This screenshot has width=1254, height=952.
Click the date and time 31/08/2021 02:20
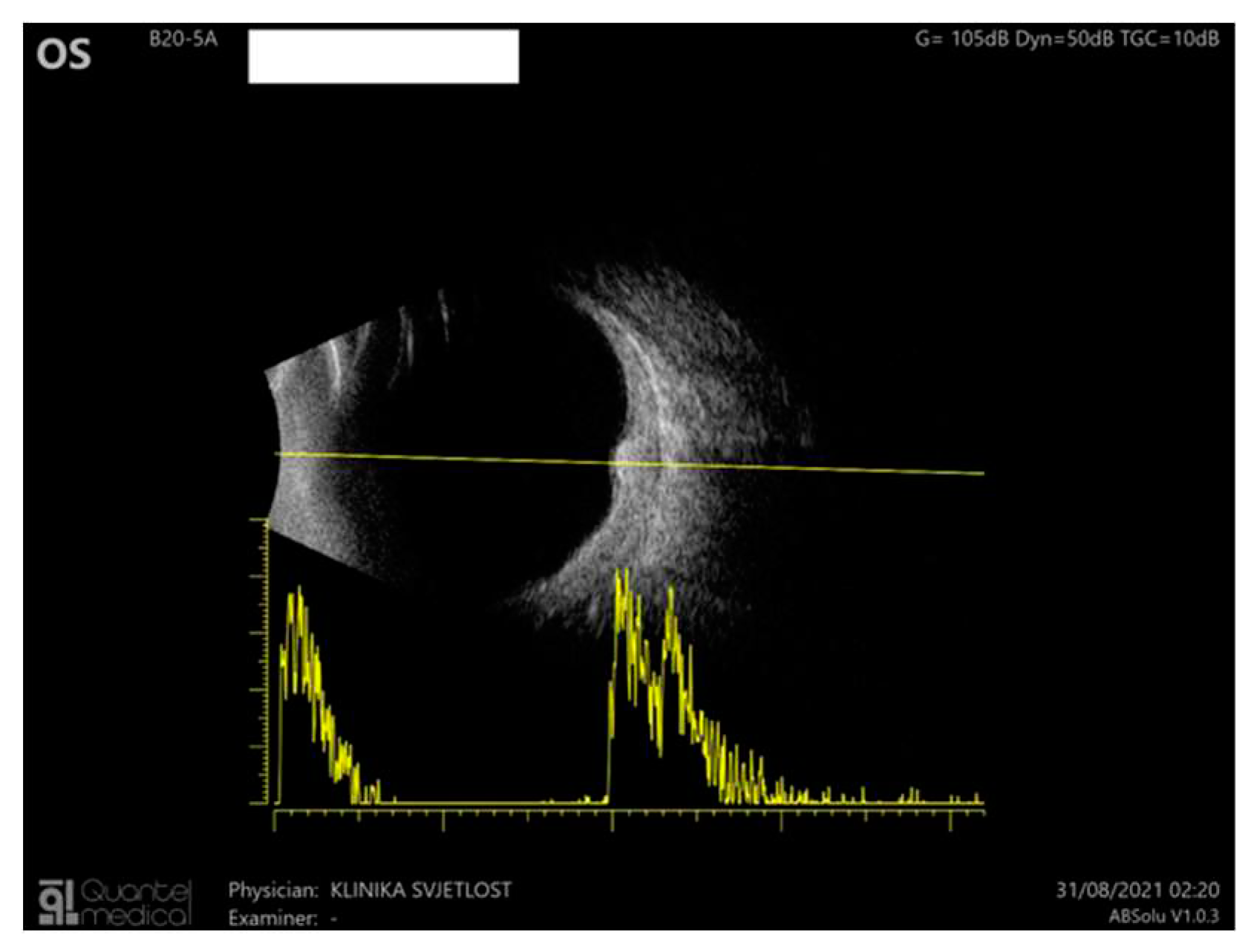(1137, 890)
